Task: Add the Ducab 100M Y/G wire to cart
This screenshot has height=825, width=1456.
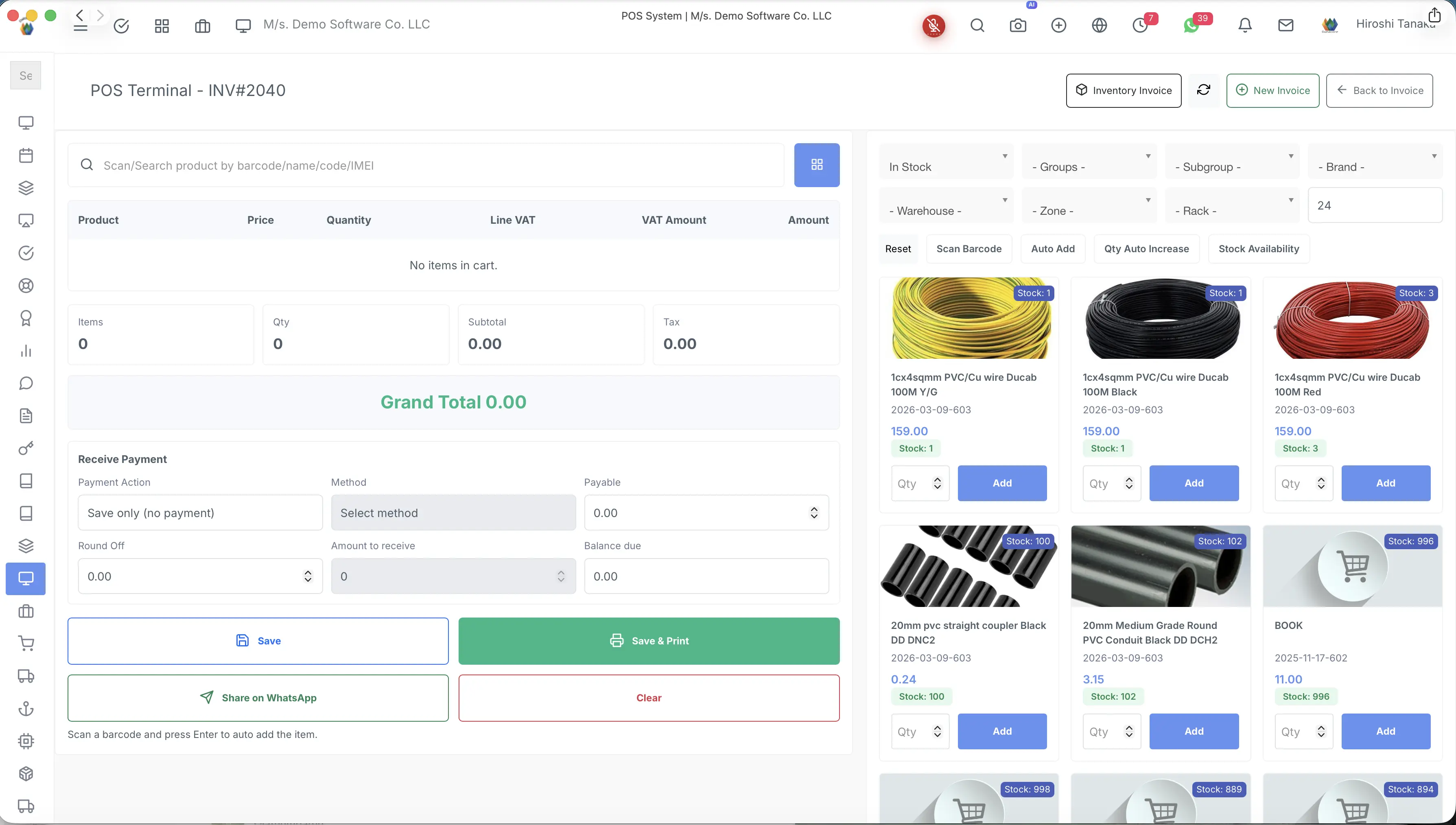Action: pos(1002,483)
